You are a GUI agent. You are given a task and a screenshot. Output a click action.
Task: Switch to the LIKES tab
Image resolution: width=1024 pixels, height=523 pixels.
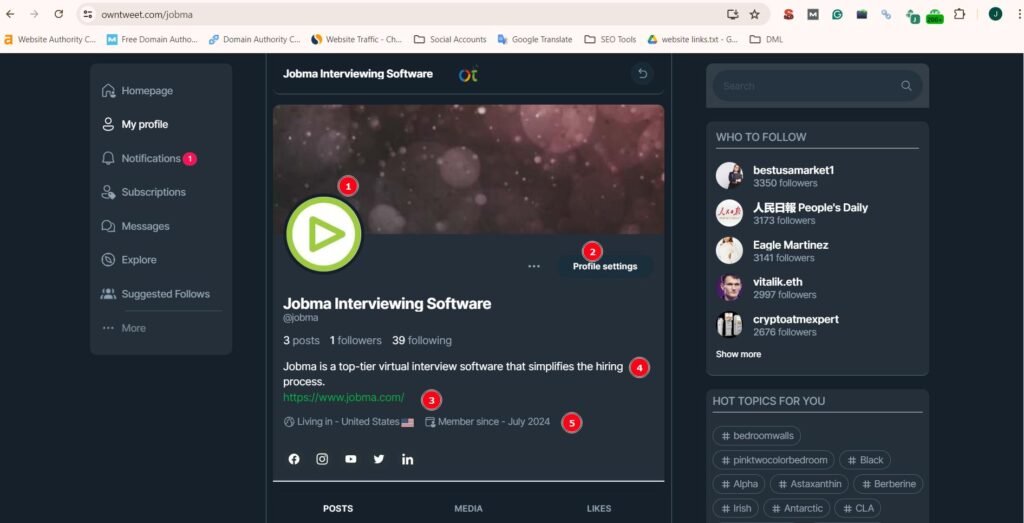599,509
